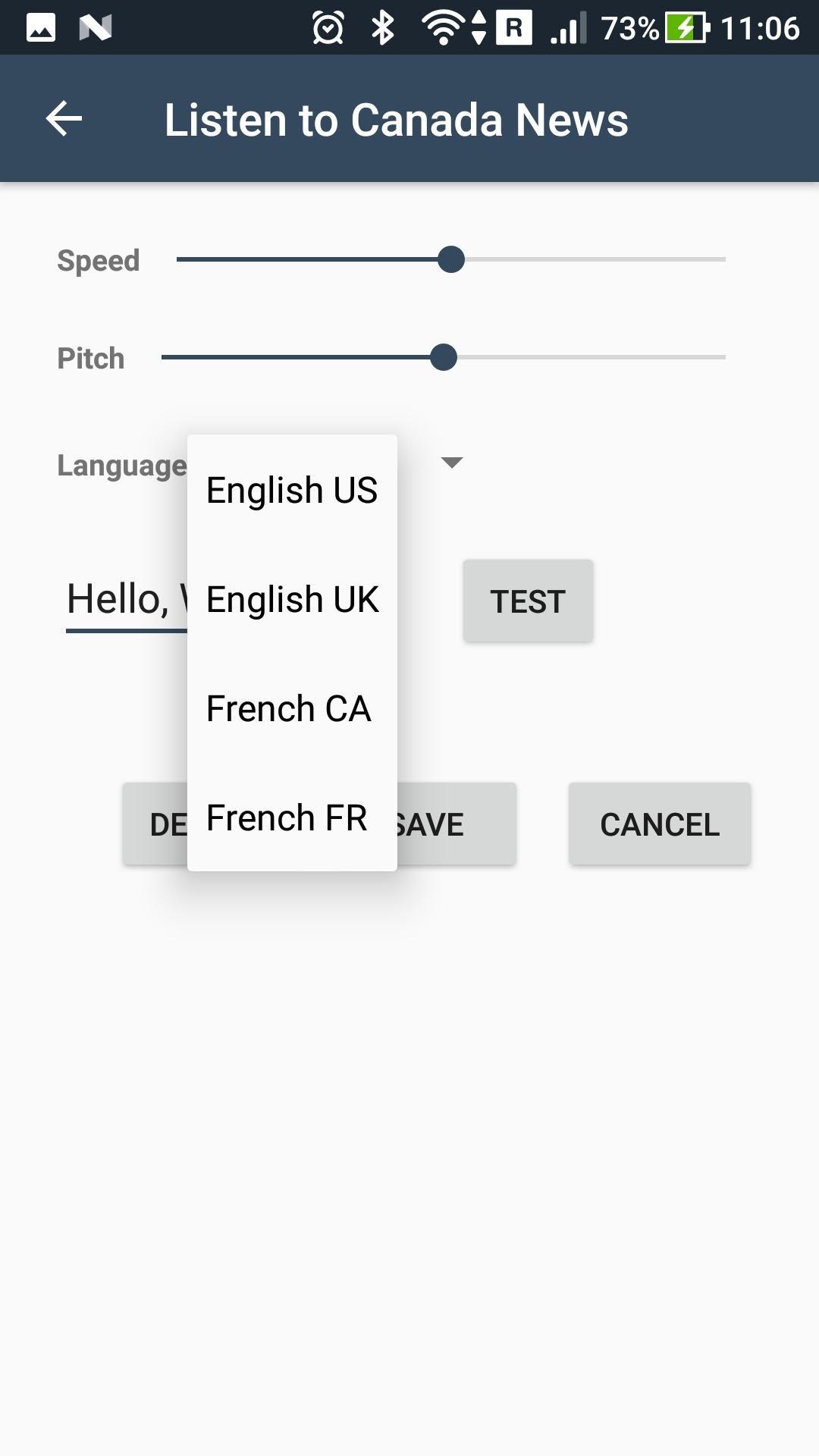Tap the battery charging icon
Viewport: 819px width, 1456px height.
click(x=688, y=28)
